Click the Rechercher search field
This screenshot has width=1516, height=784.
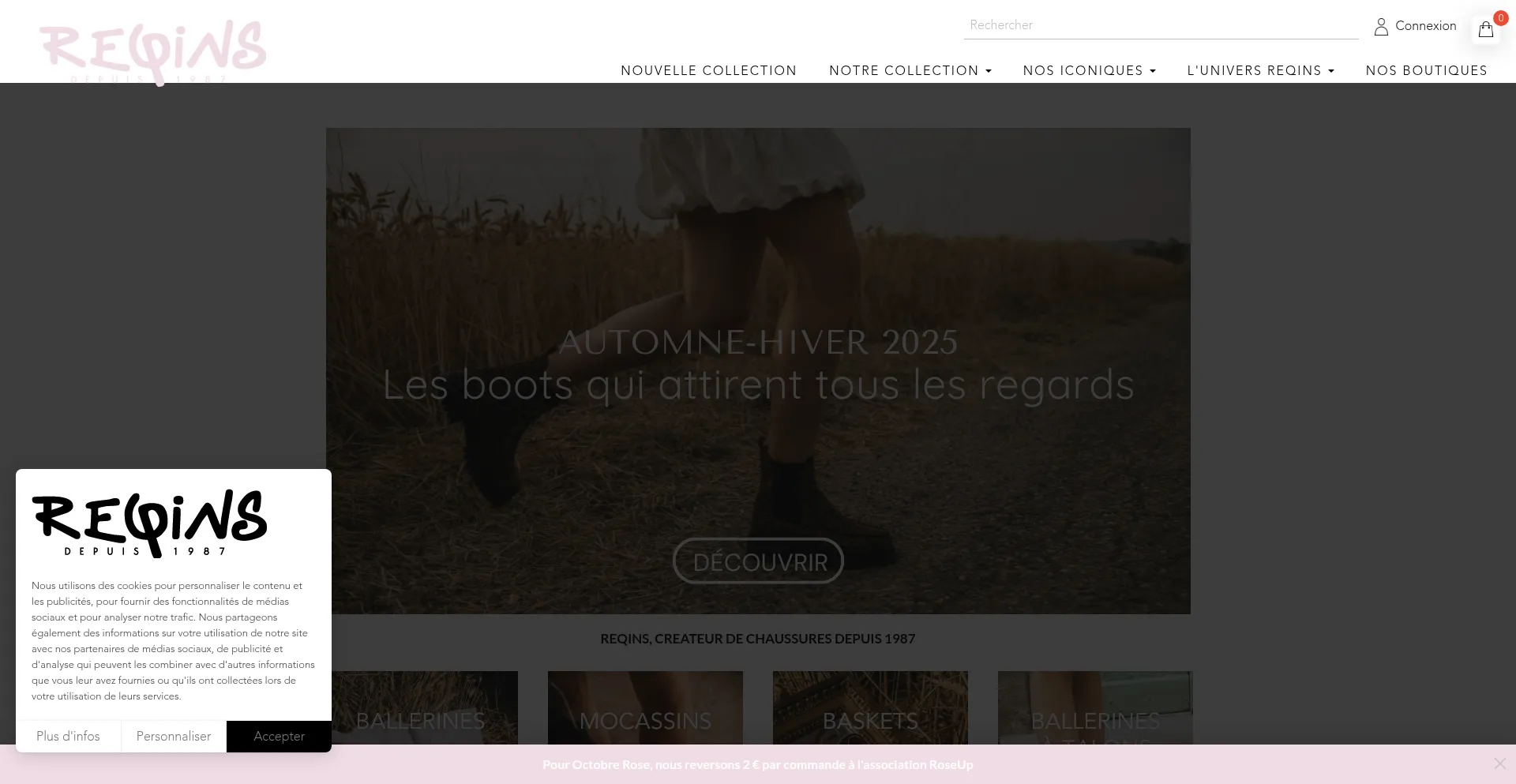click(1160, 25)
